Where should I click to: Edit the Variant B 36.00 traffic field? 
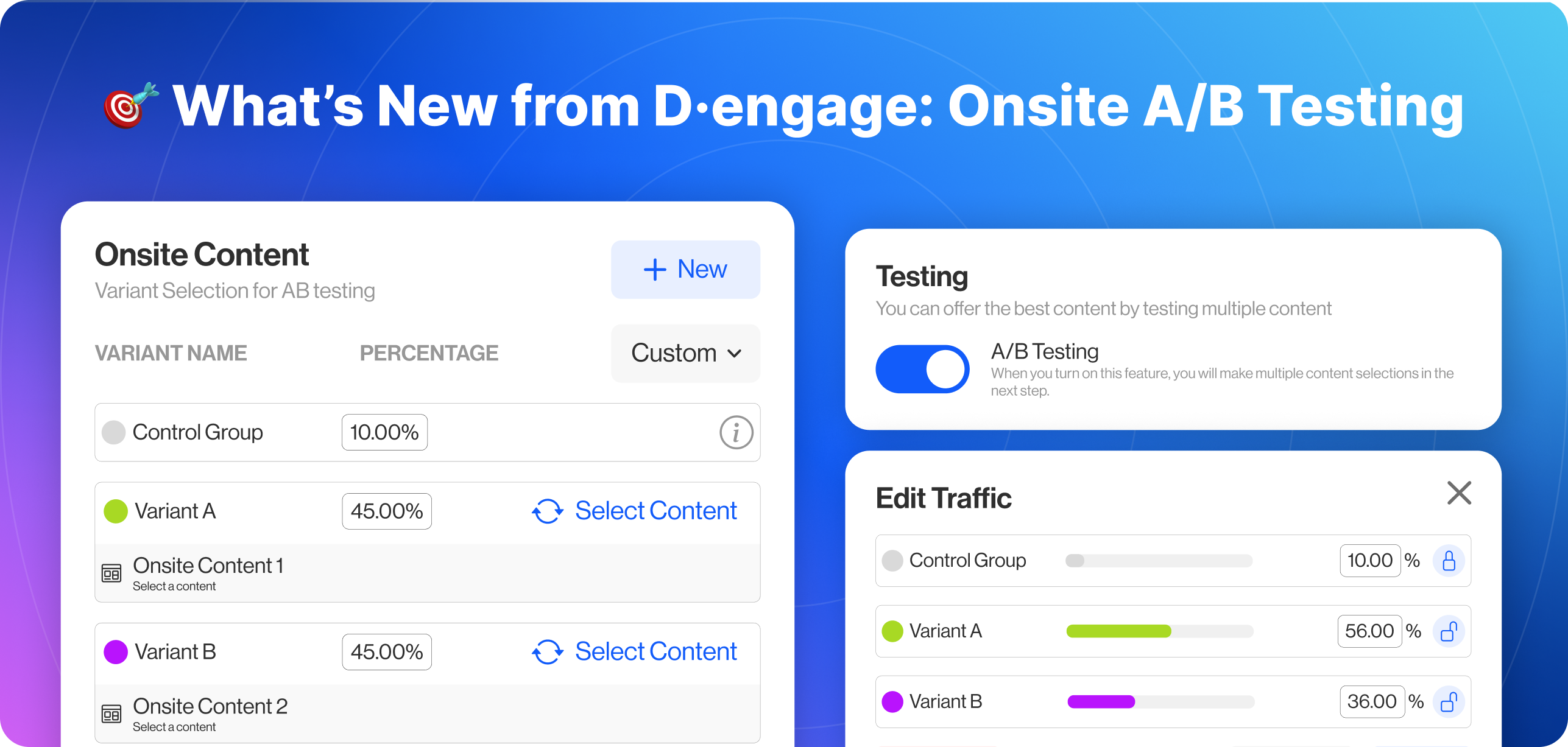(x=1372, y=701)
